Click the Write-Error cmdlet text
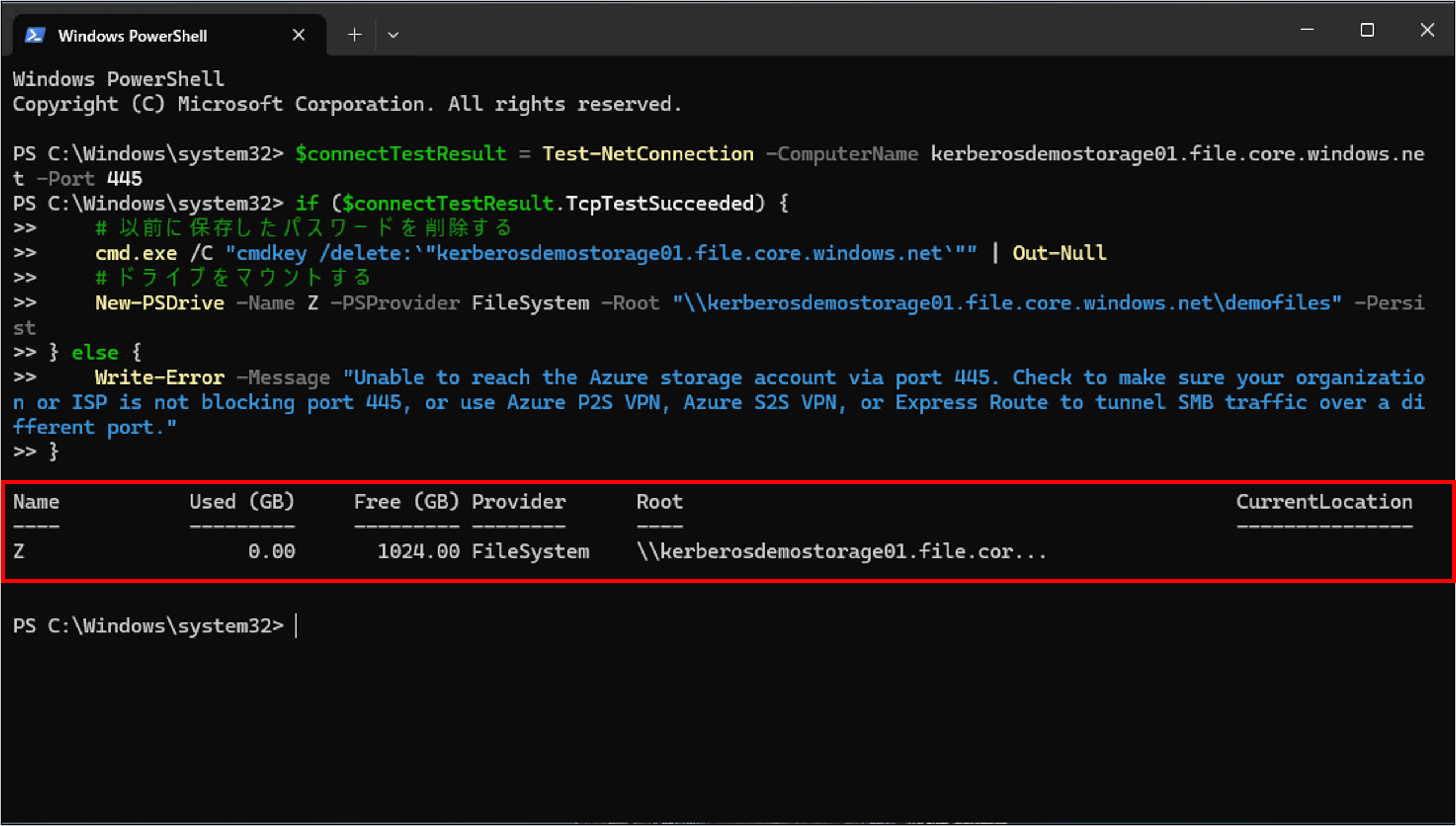This screenshot has height=826, width=1456. 160,378
